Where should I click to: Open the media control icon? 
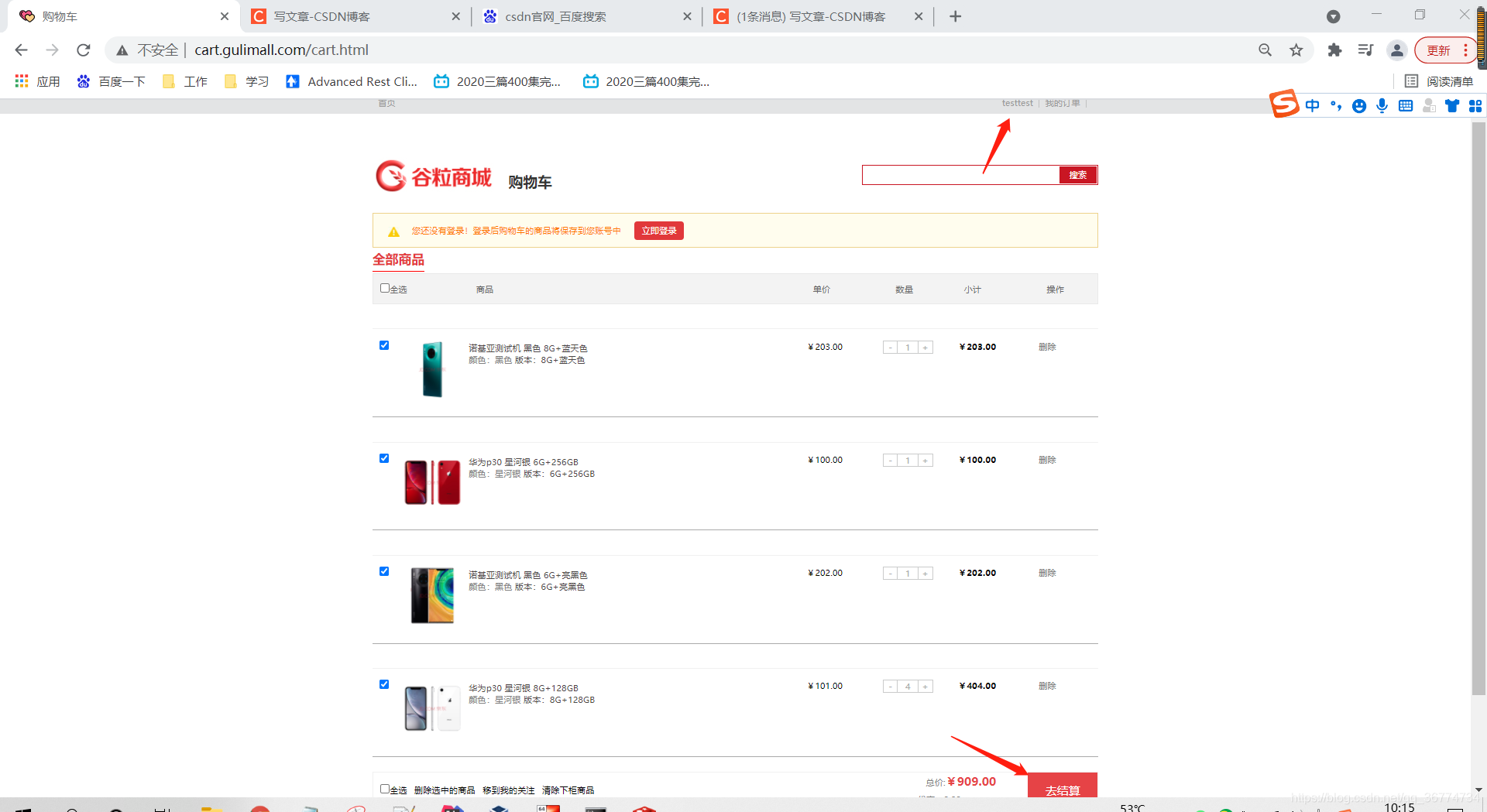click(x=1365, y=50)
